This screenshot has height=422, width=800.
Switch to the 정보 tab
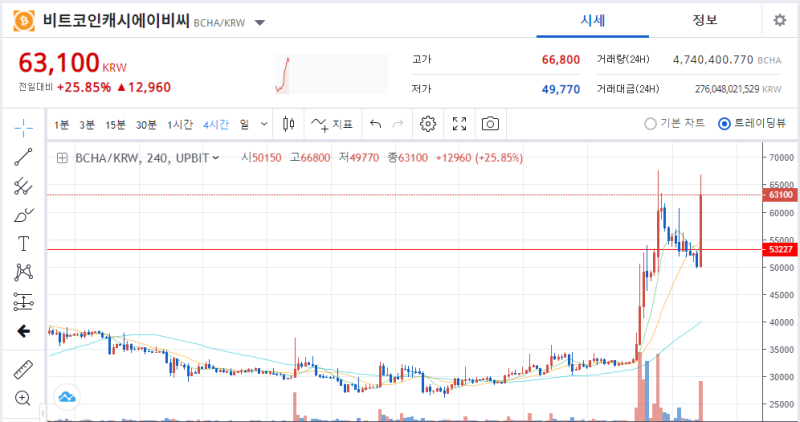[705, 20]
